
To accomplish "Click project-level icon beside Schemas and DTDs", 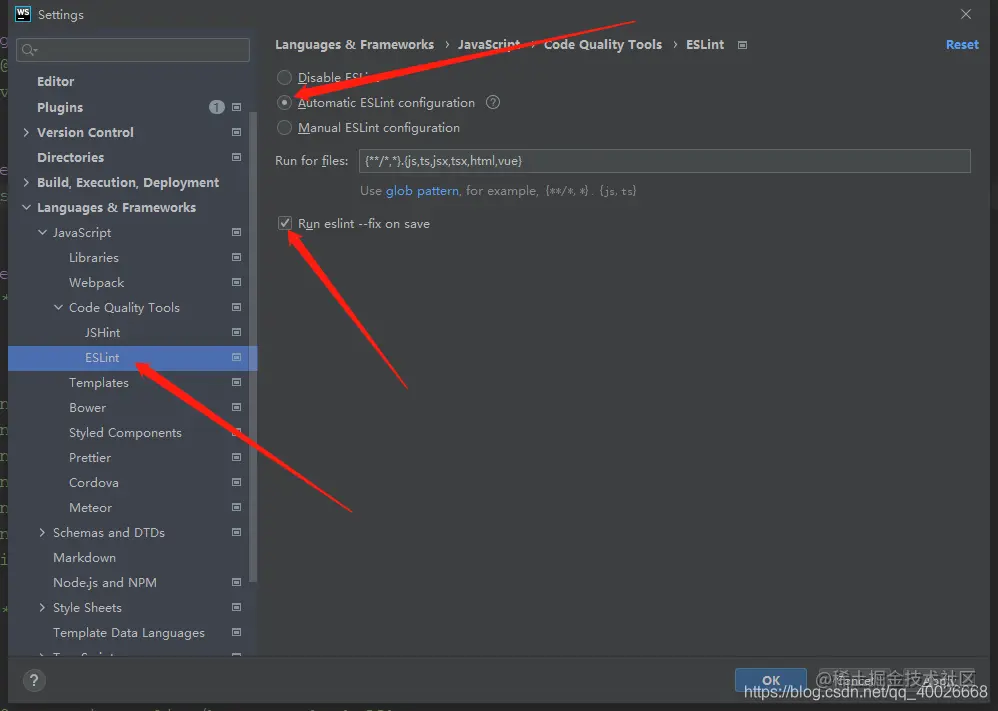I will [236, 531].
